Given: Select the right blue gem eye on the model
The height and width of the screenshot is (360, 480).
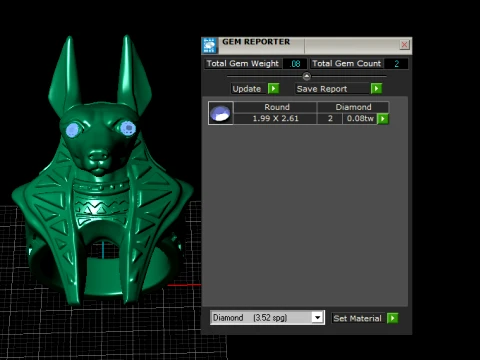Looking at the screenshot, I should pyautogui.click(x=128, y=128).
